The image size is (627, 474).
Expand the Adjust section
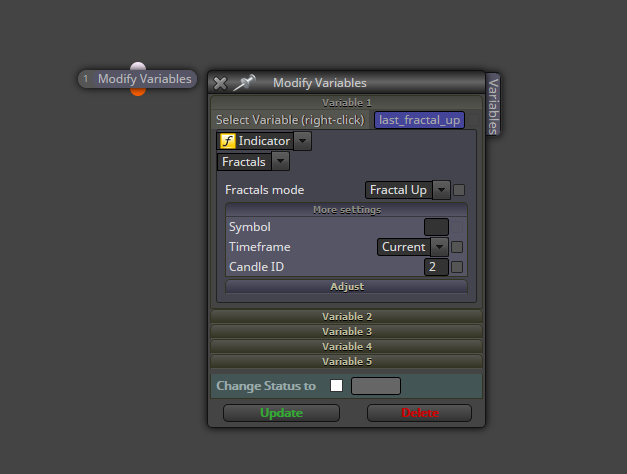347,286
